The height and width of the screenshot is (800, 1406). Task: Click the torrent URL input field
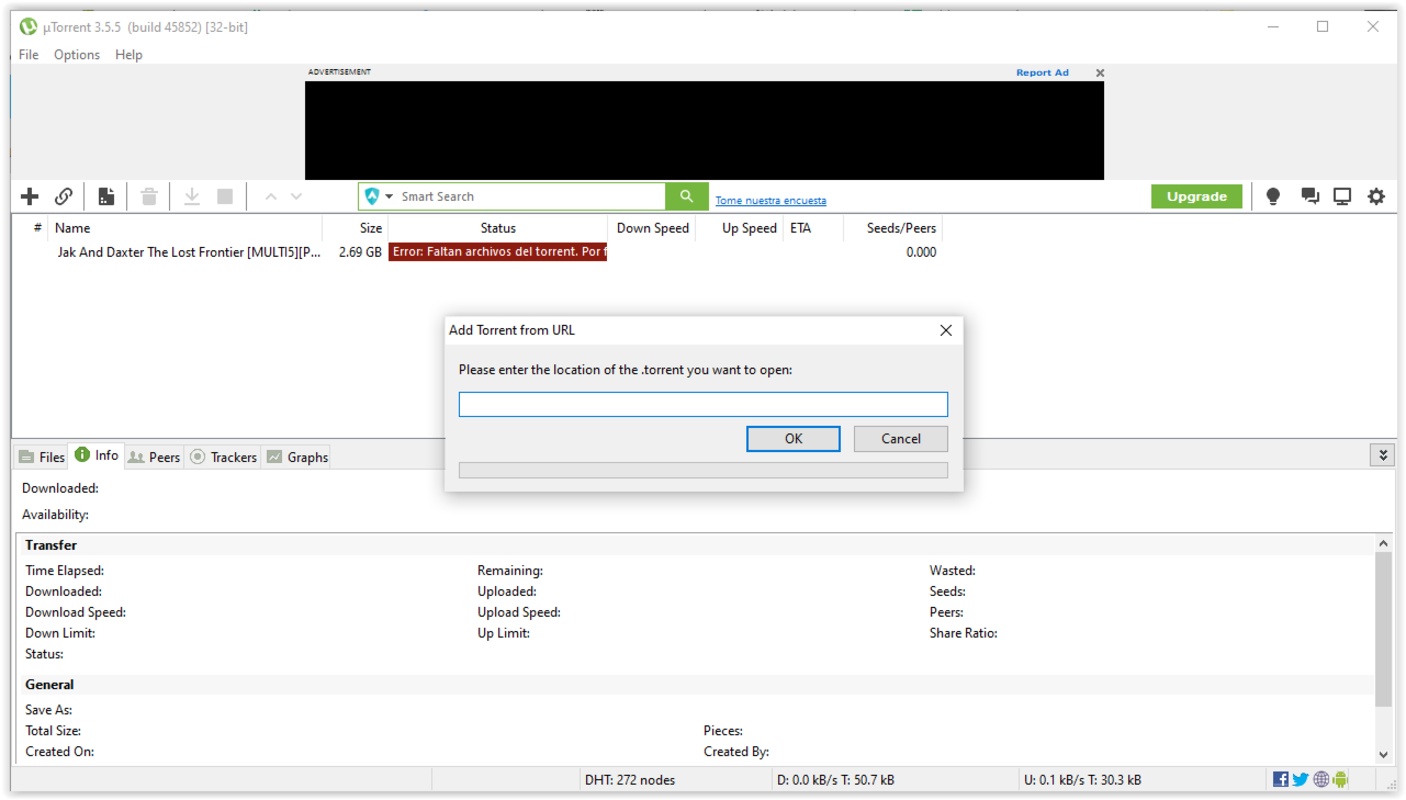click(702, 404)
